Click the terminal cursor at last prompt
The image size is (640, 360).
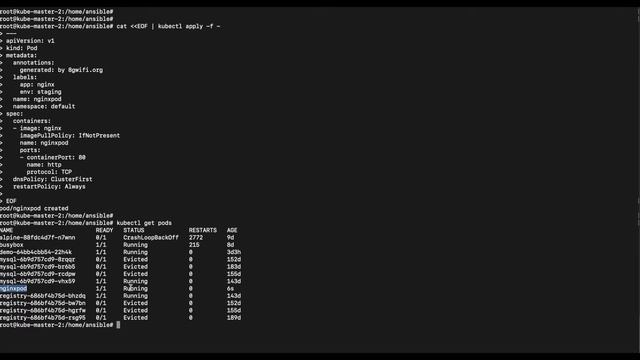[118, 325]
